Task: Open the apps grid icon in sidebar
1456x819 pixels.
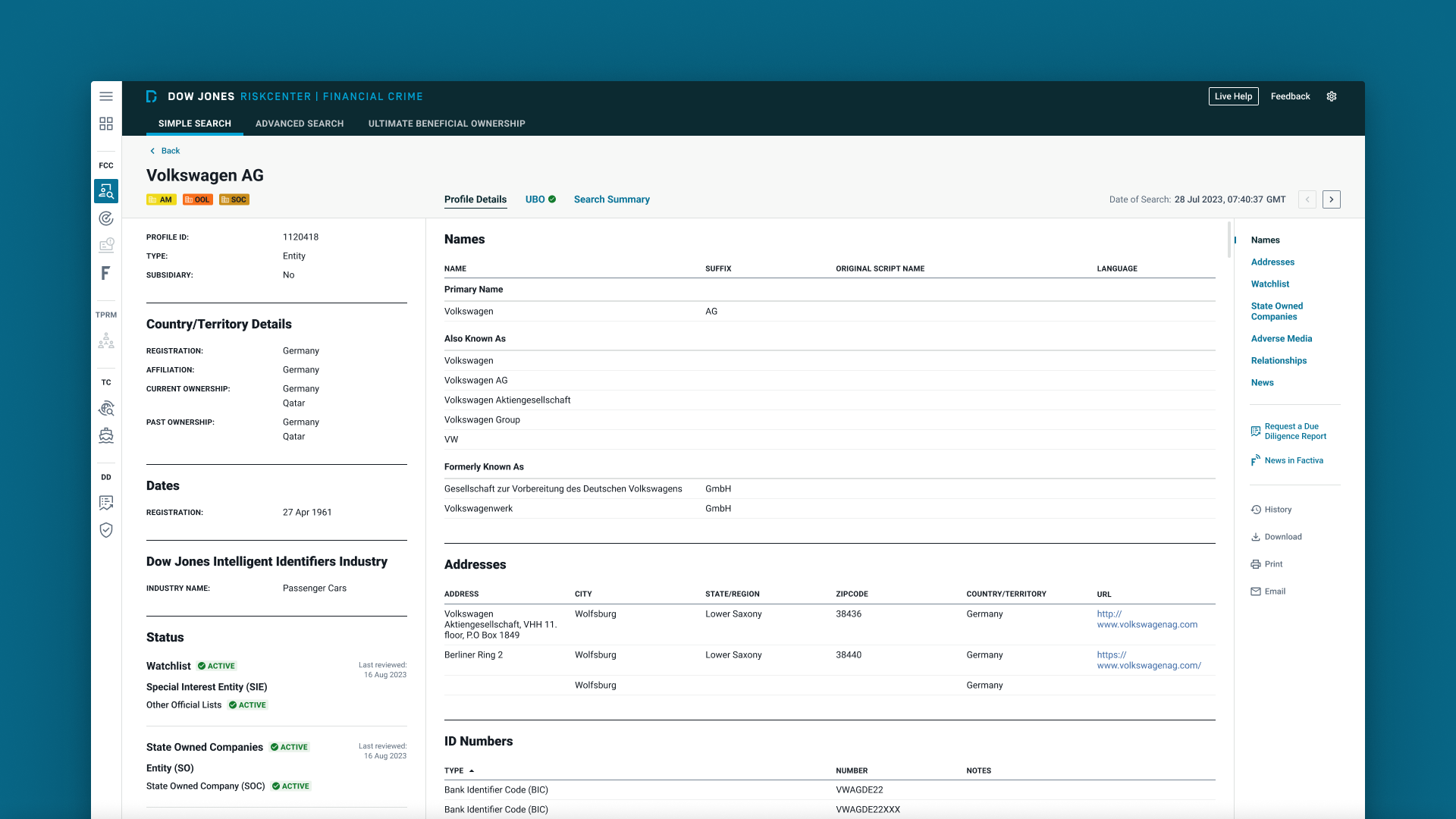Action: (106, 124)
